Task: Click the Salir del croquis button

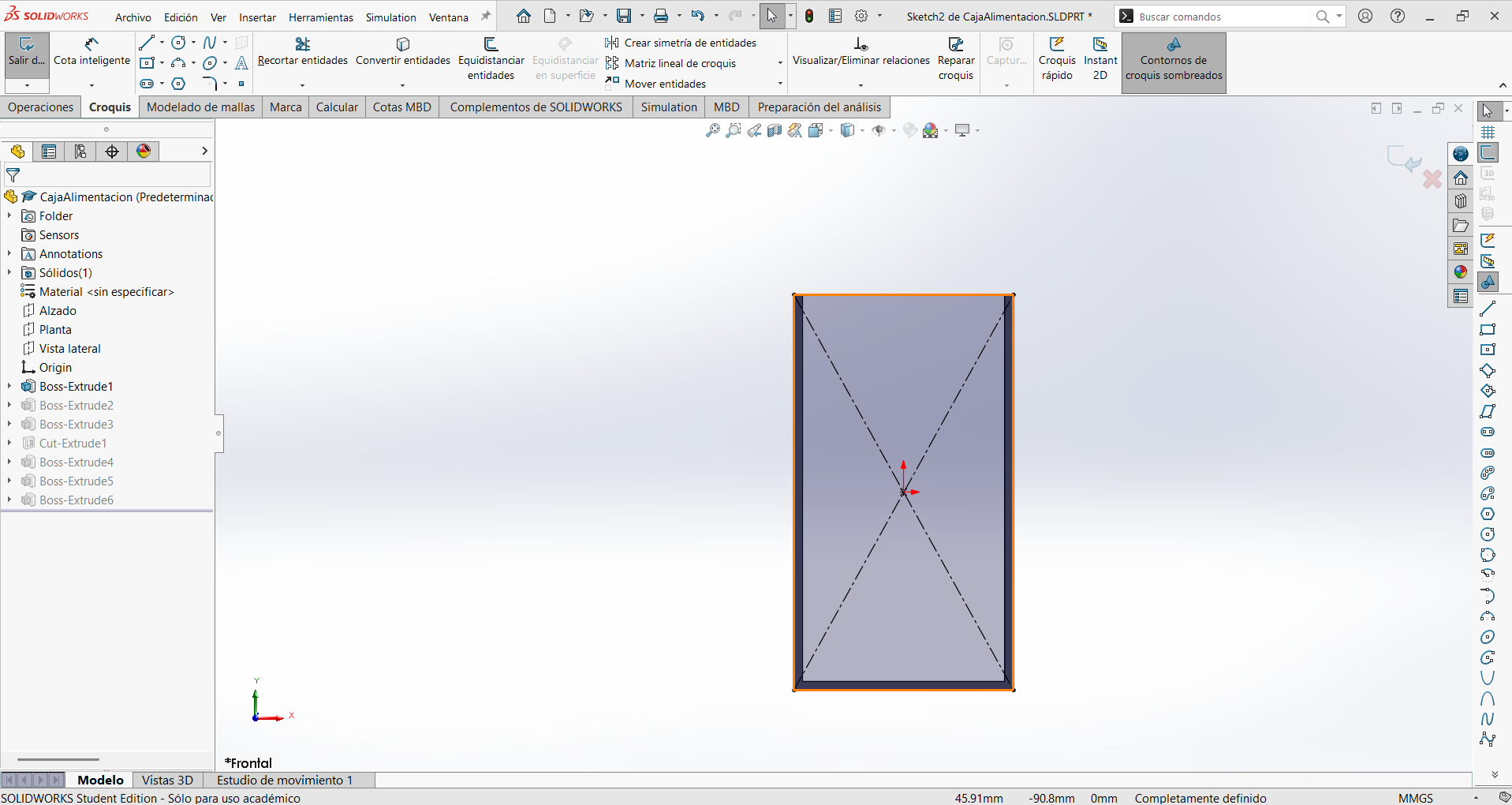Action: [27, 52]
